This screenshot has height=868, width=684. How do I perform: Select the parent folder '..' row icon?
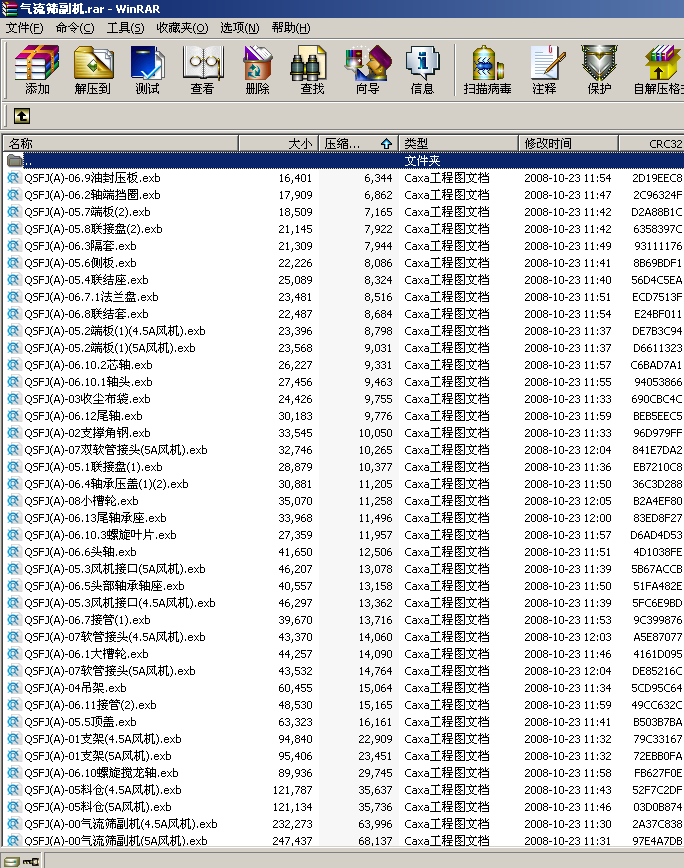[14, 161]
